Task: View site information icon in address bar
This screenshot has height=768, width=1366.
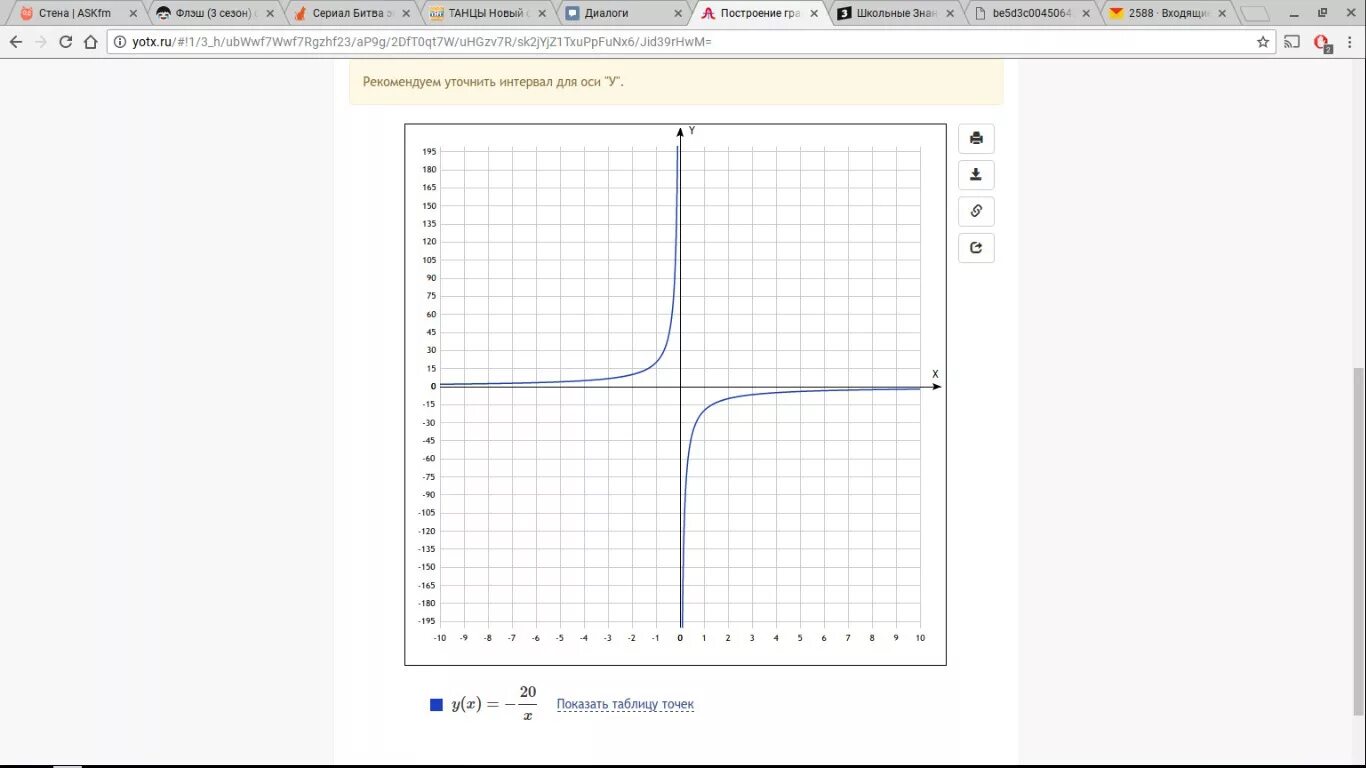Action: click(120, 42)
